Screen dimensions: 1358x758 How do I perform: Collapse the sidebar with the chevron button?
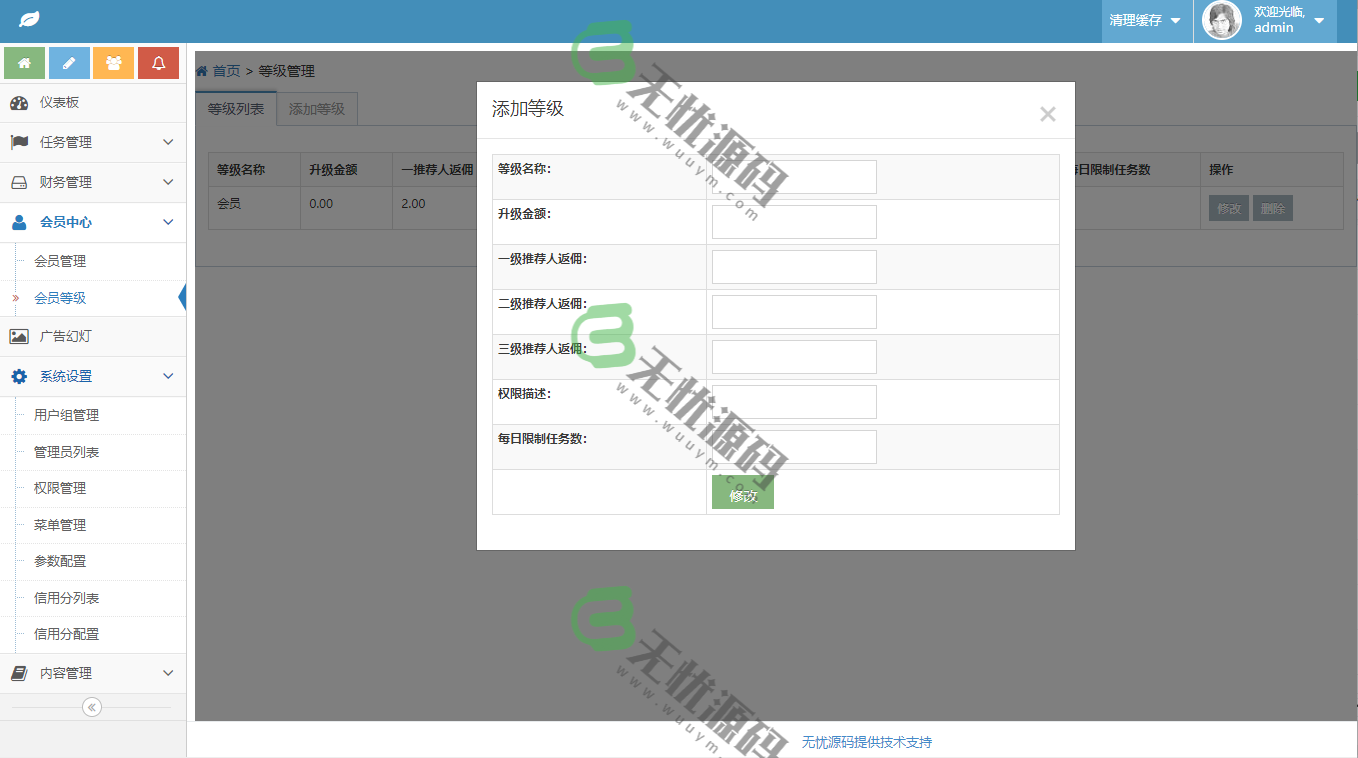[x=91, y=707]
